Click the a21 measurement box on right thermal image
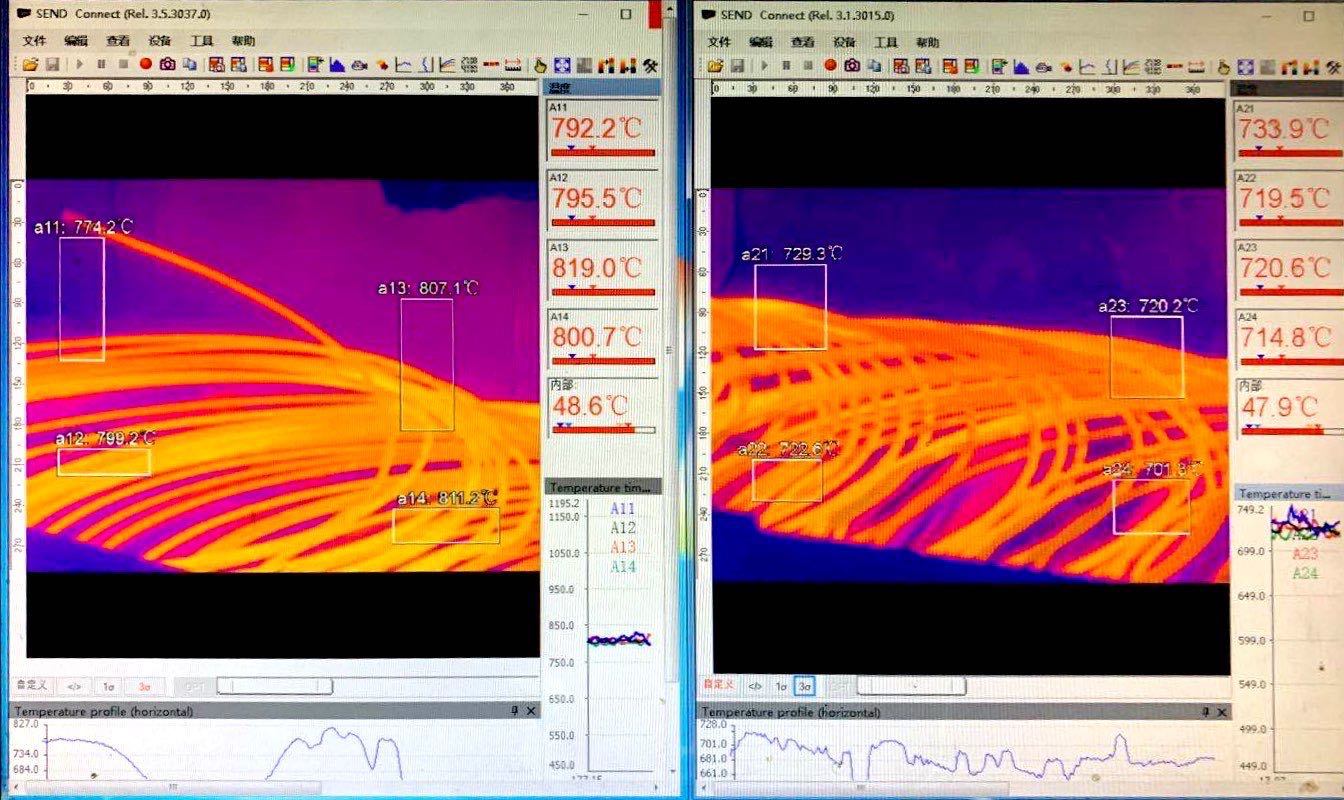This screenshot has height=800, width=1344. (790, 307)
